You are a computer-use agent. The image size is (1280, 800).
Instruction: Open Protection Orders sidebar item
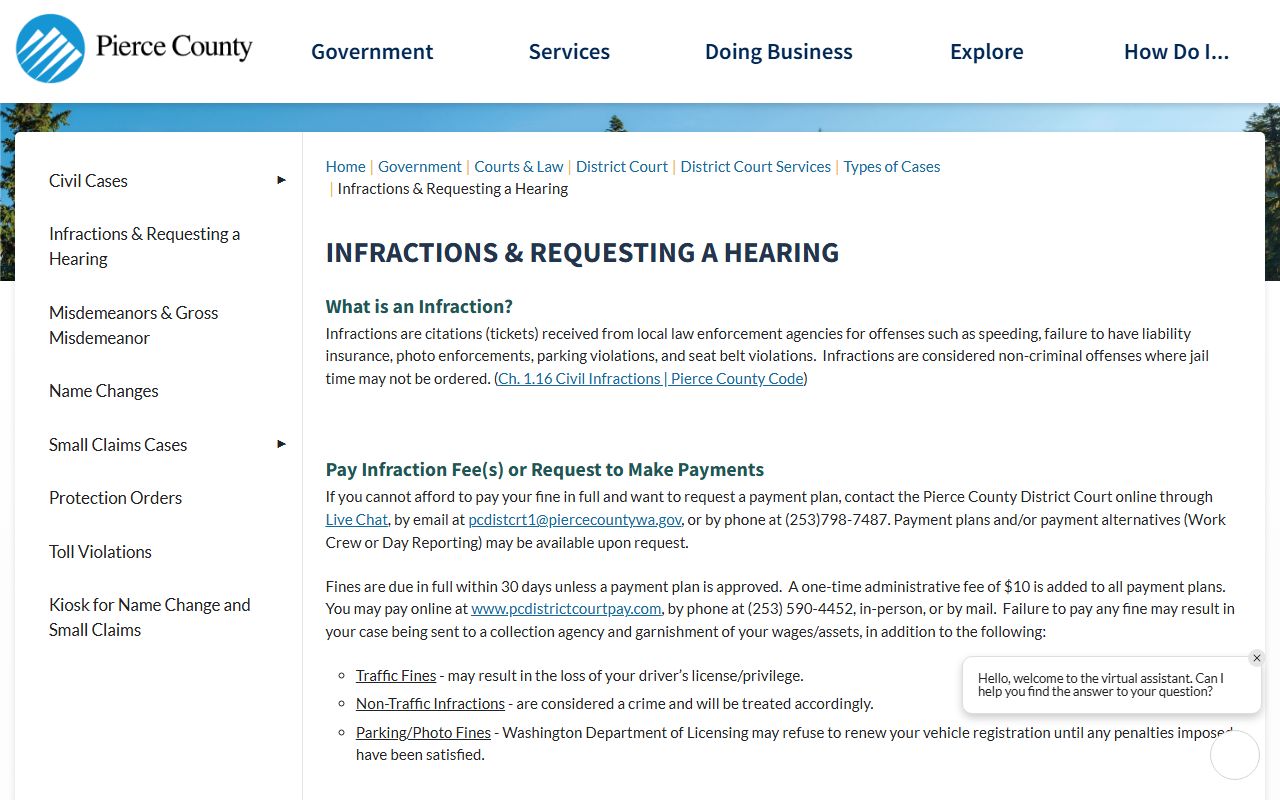115,498
